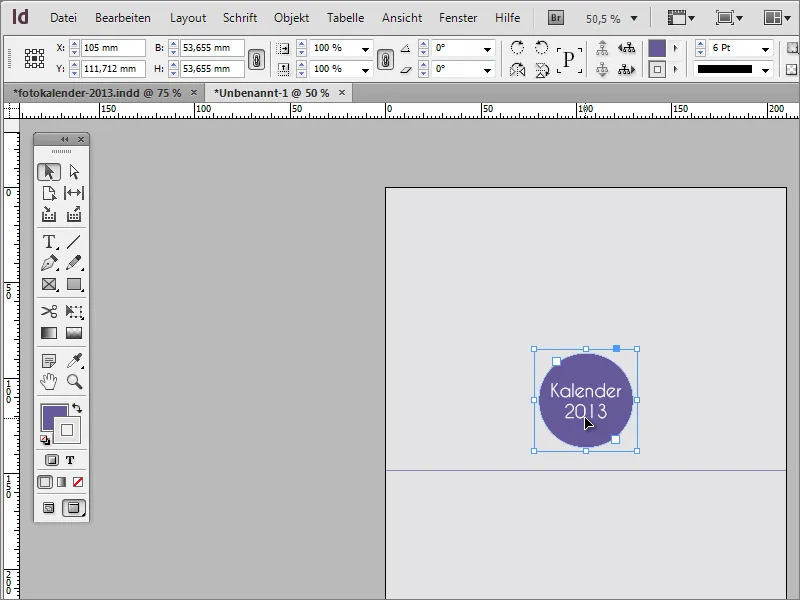This screenshot has height=600, width=800.
Task: Select the Eyedropper tool
Action: [75, 358]
